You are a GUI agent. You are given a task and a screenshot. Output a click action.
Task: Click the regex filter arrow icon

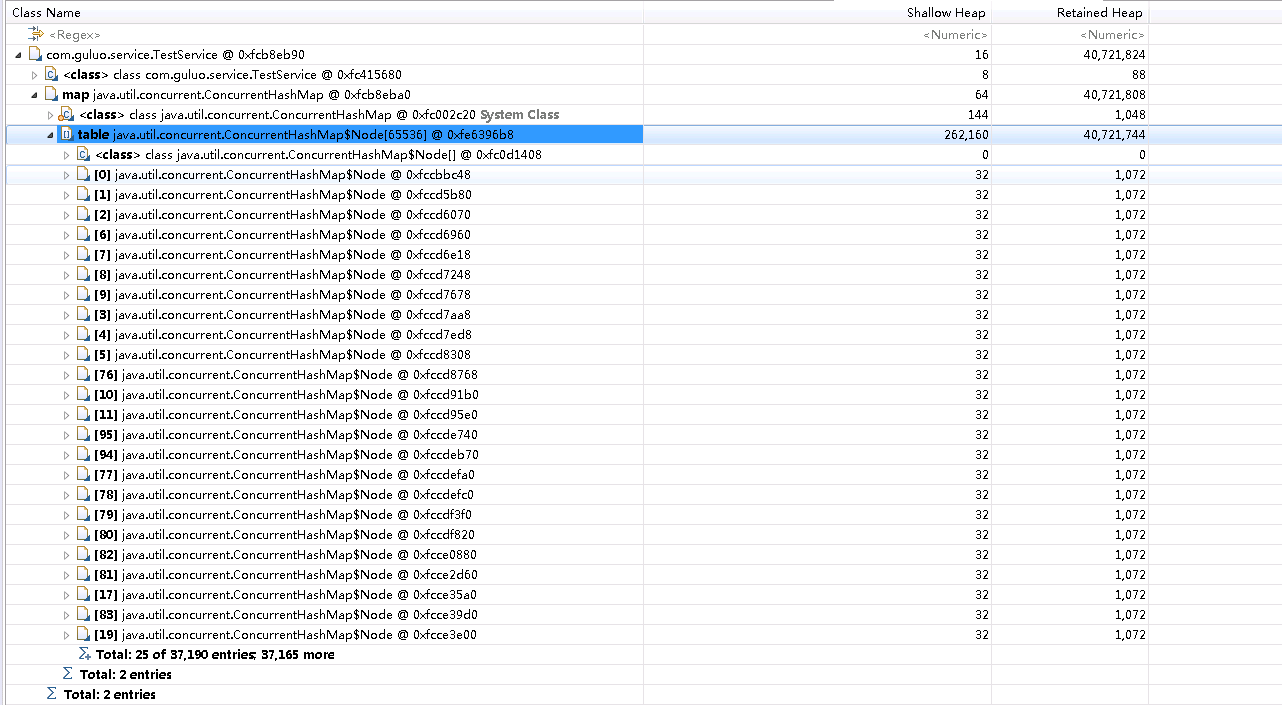pyautogui.click(x=37, y=35)
